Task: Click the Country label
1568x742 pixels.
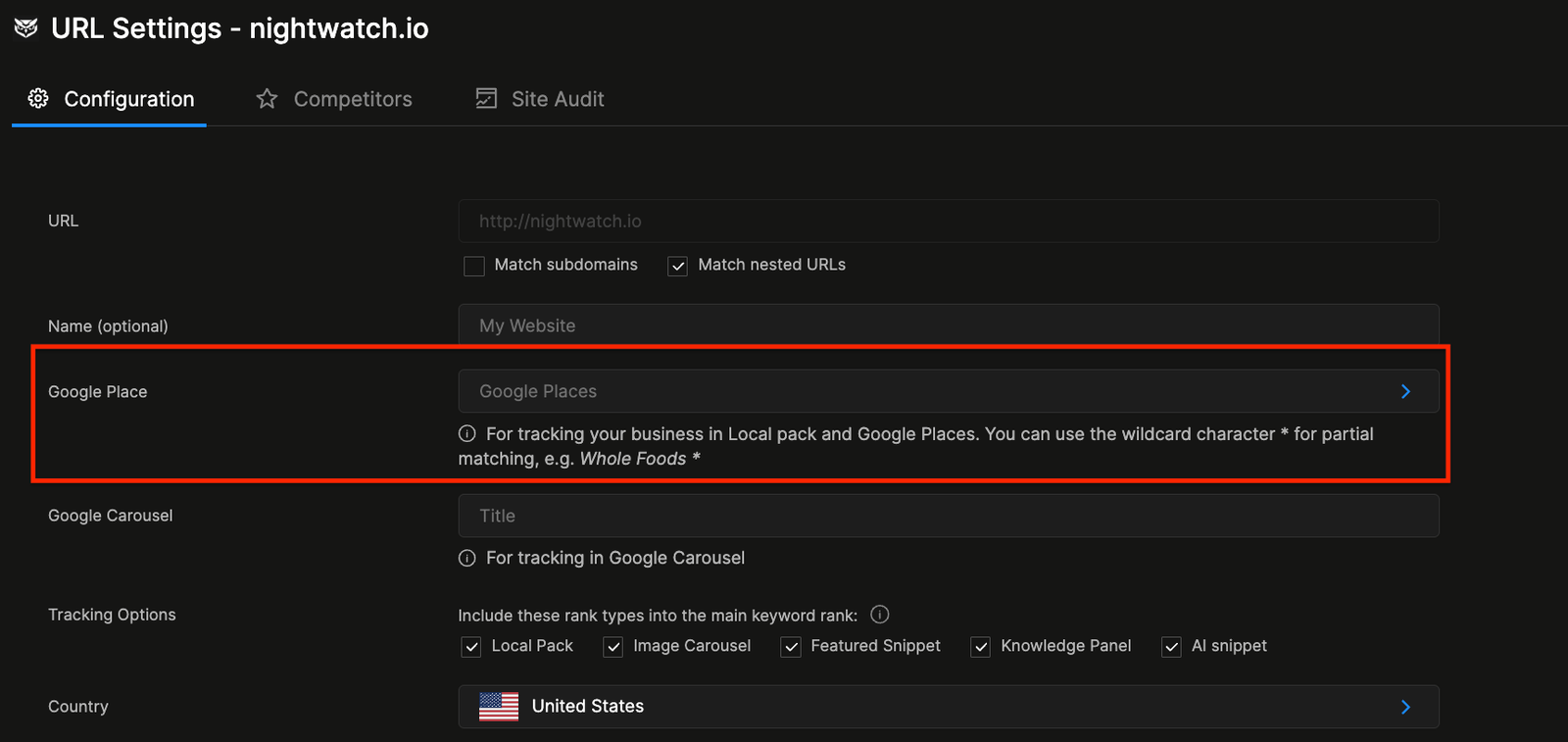Action: [x=78, y=707]
